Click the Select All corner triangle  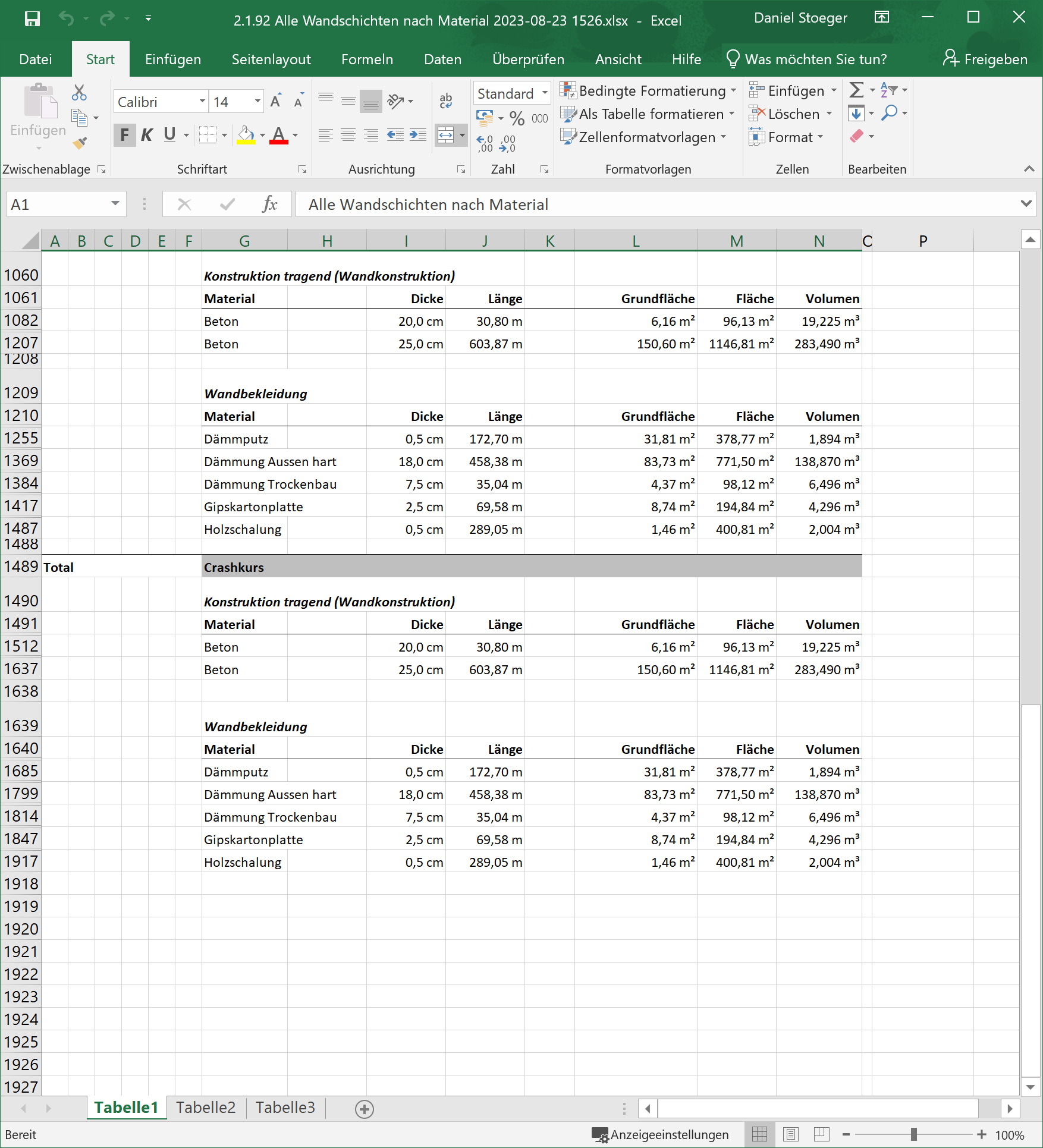point(30,241)
